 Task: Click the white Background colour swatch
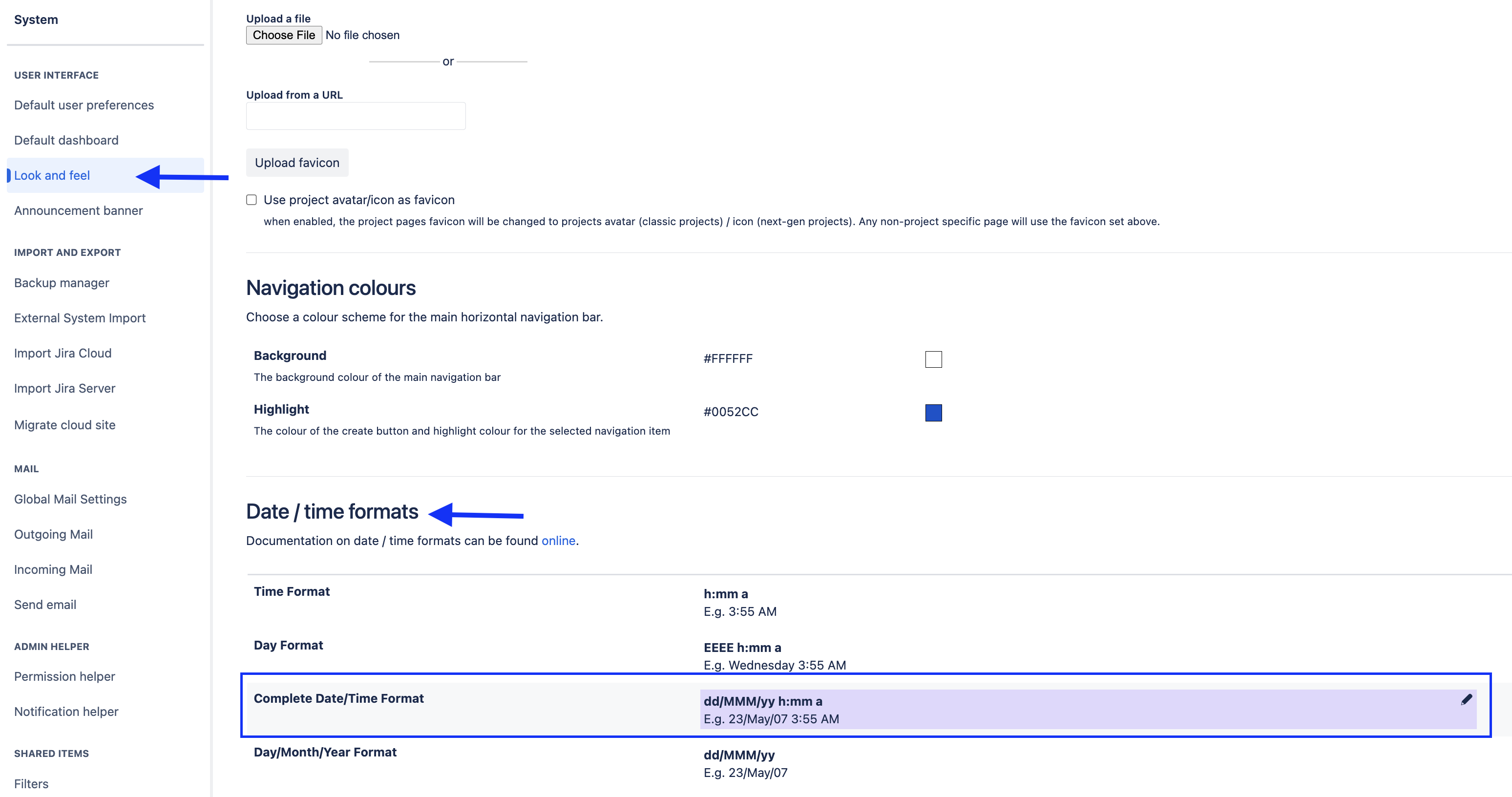933,359
